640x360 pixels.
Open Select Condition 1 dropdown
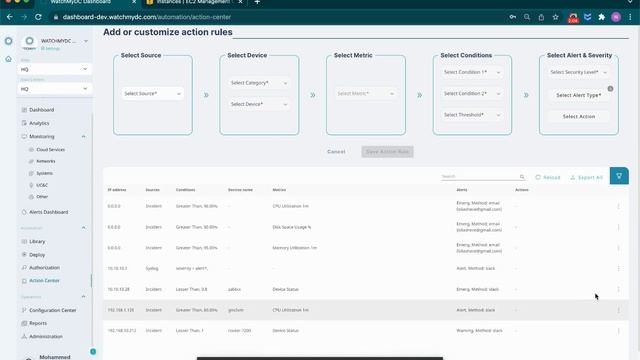(x=472, y=72)
